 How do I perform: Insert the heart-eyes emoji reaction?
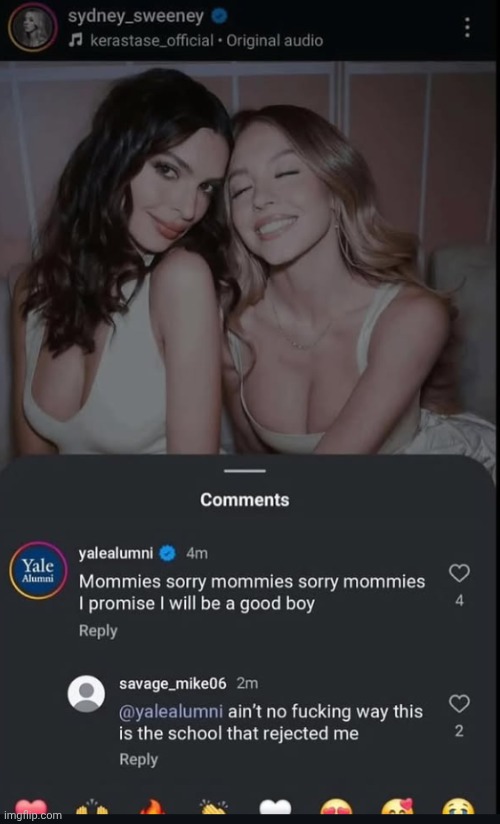coord(336,808)
